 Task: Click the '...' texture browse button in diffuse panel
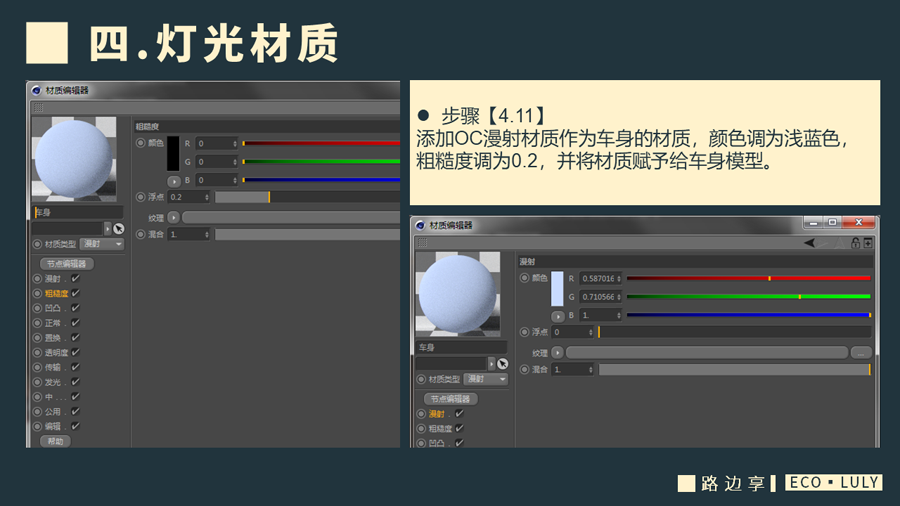(862, 353)
